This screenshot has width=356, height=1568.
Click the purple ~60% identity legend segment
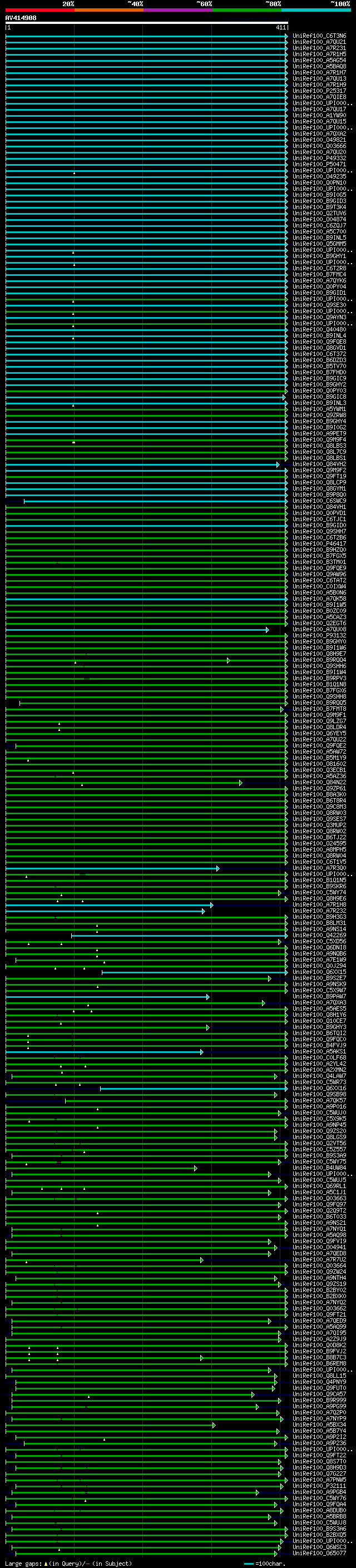177,10
